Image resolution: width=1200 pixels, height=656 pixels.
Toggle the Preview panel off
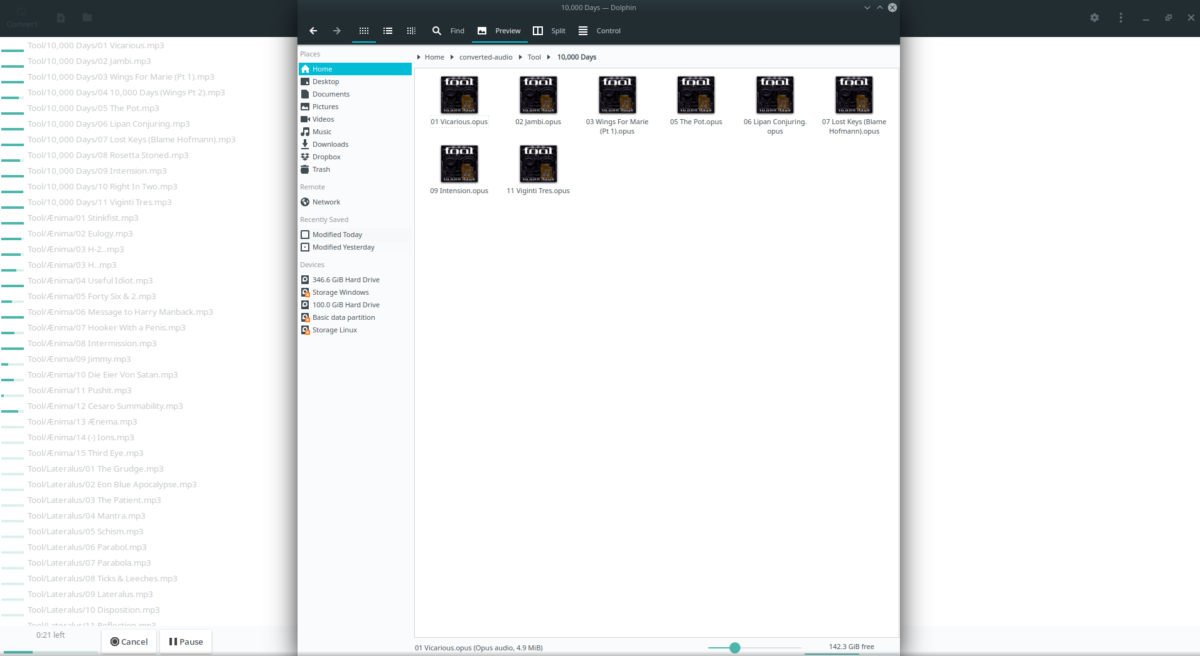pyautogui.click(x=499, y=31)
